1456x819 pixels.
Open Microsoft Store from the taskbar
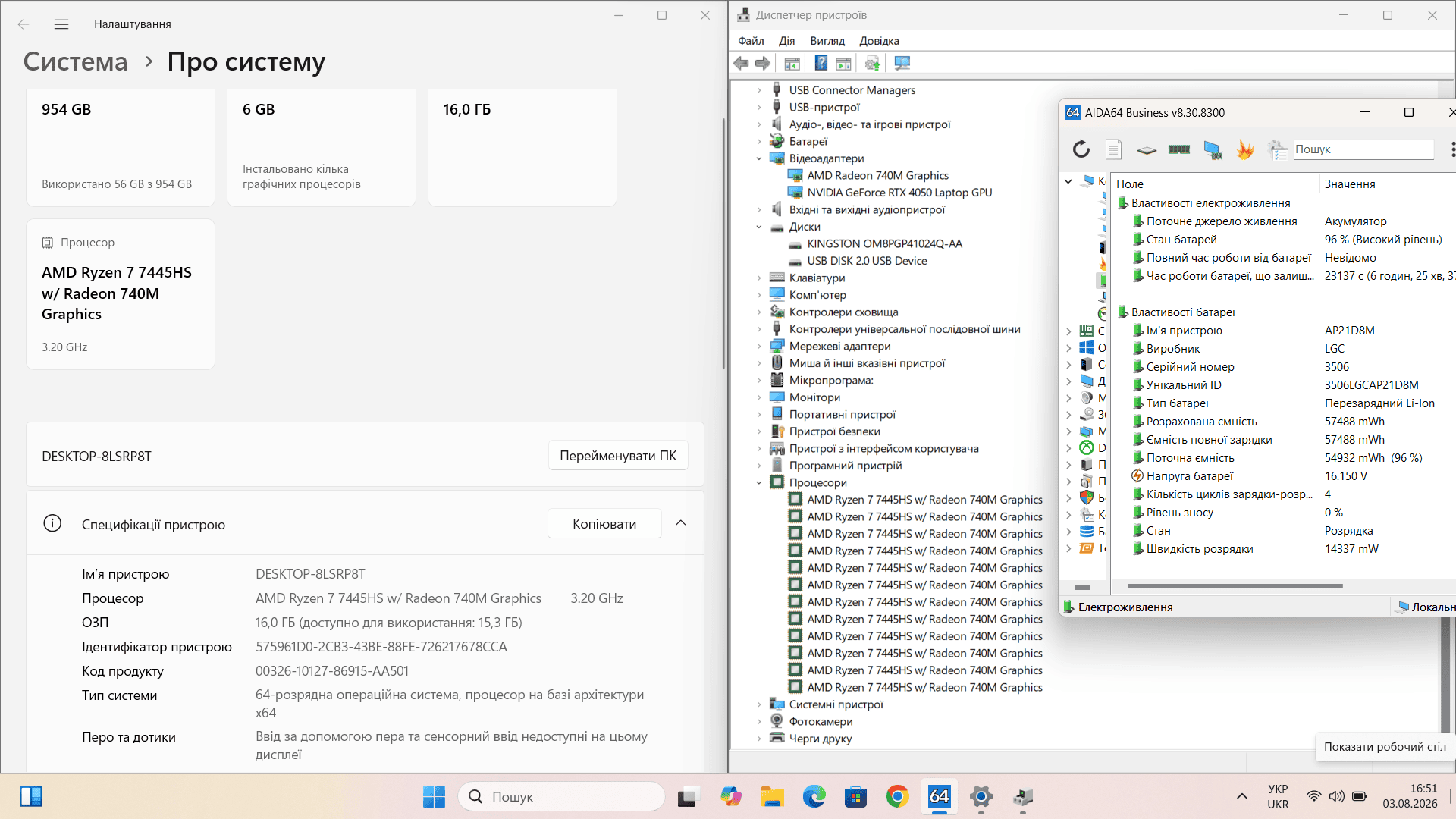point(855,796)
